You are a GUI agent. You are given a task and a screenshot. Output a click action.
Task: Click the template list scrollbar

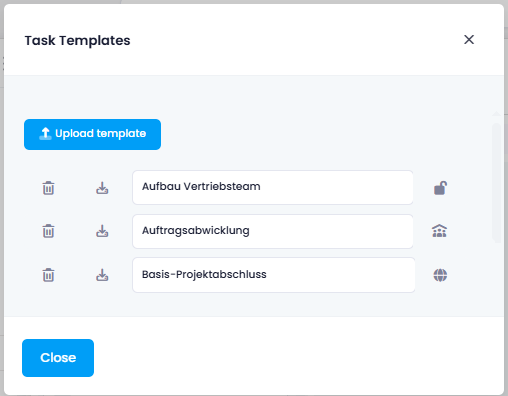[x=496, y=183]
